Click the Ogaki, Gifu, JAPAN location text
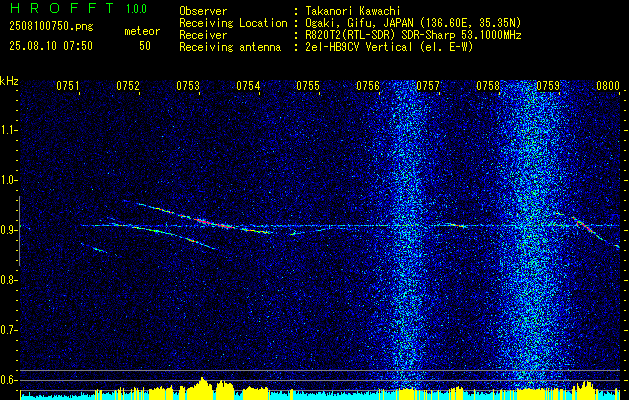Viewport: 629px width, 400px height. click(x=413, y=23)
